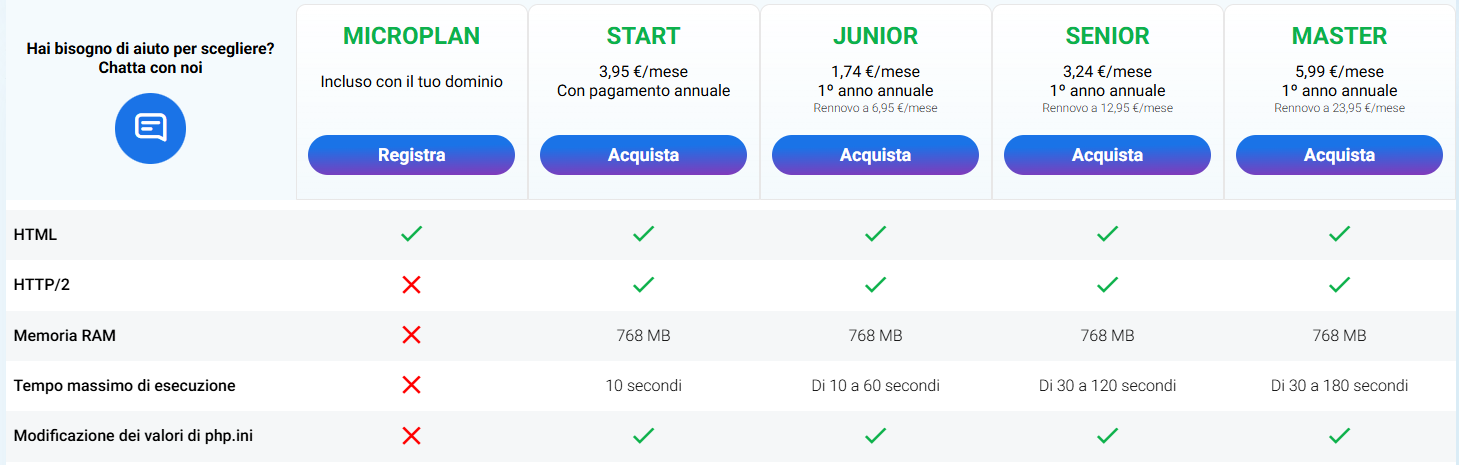
Task: Click the JUNIOR HTML green checkmark
Action: click(x=875, y=234)
